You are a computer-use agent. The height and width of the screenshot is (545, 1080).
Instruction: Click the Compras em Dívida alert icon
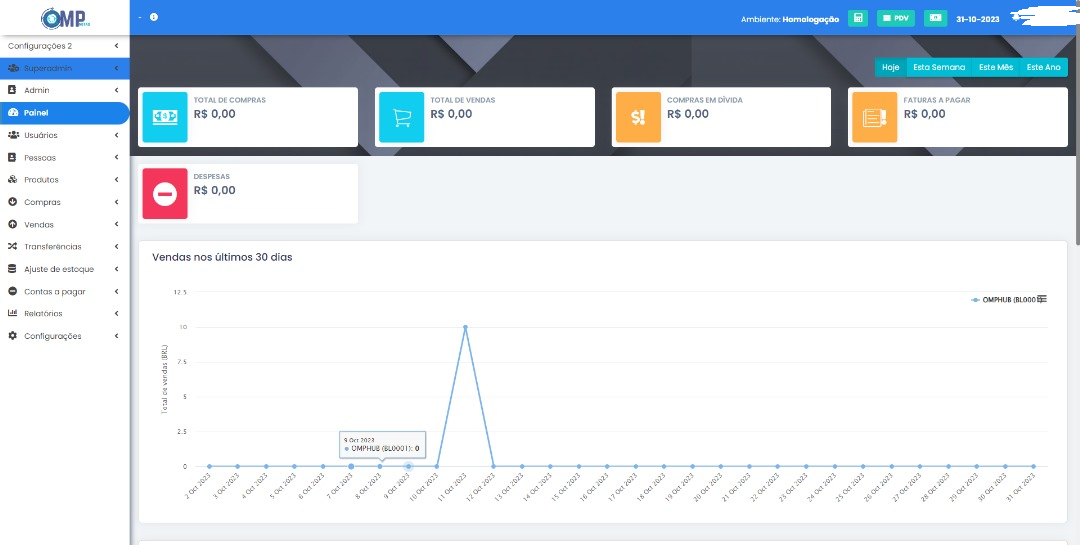tap(638, 117)
